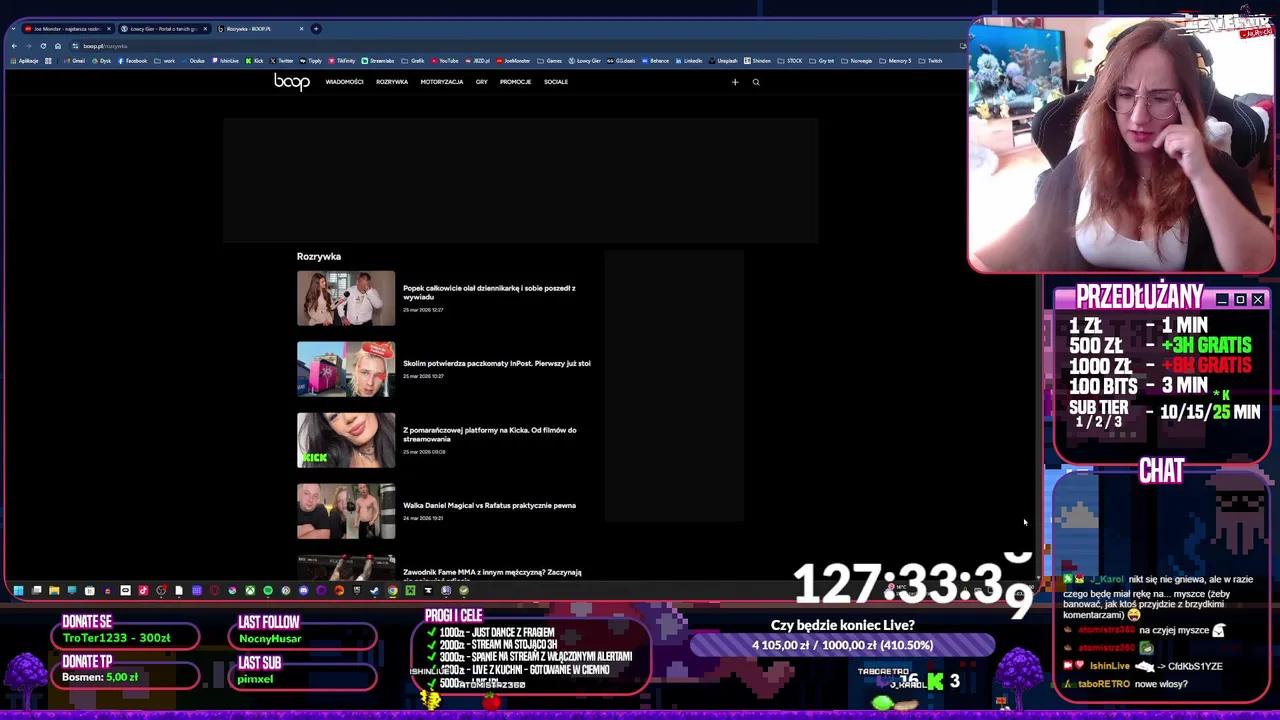Screen dimensions: 1280x720
Task: Open Kick bookmark
Action: (254, 61)
